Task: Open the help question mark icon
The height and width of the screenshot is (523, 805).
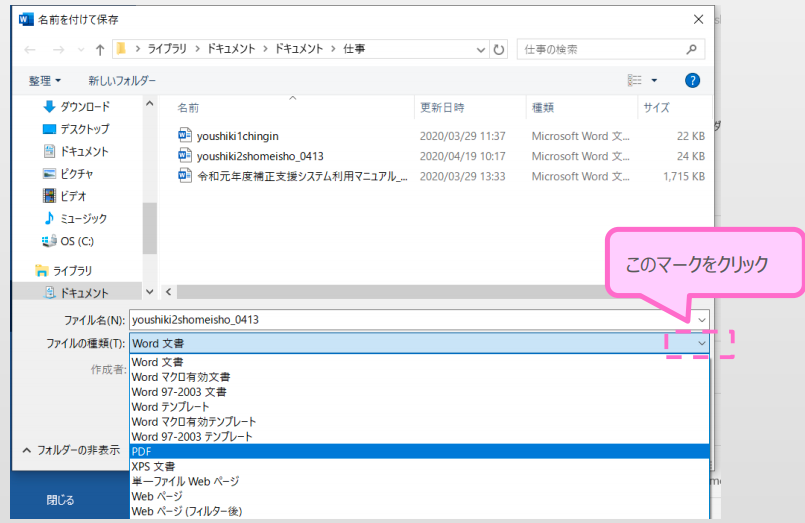Action: [692, 81]
